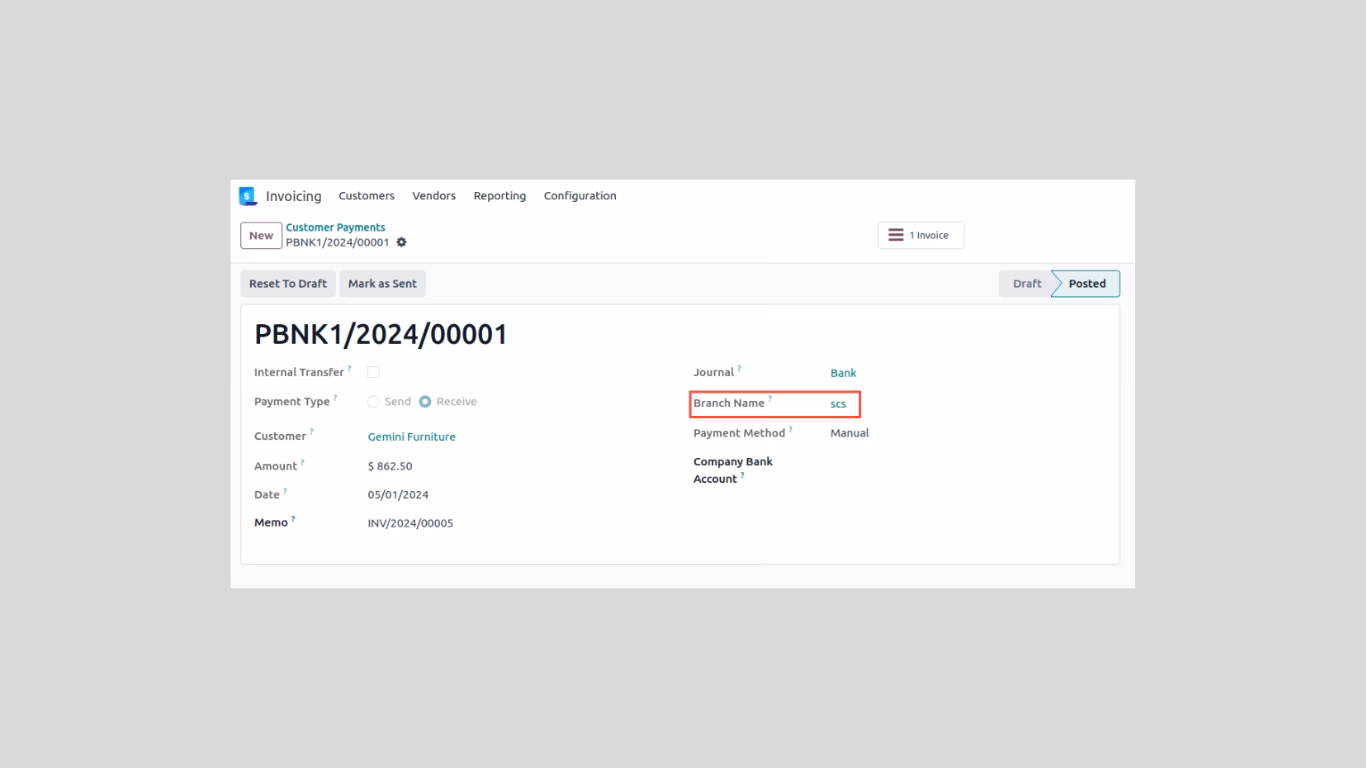Viewport: 1366px width, 768px height.
Task: Select the Draft status stage
Action: point(1027,284)
